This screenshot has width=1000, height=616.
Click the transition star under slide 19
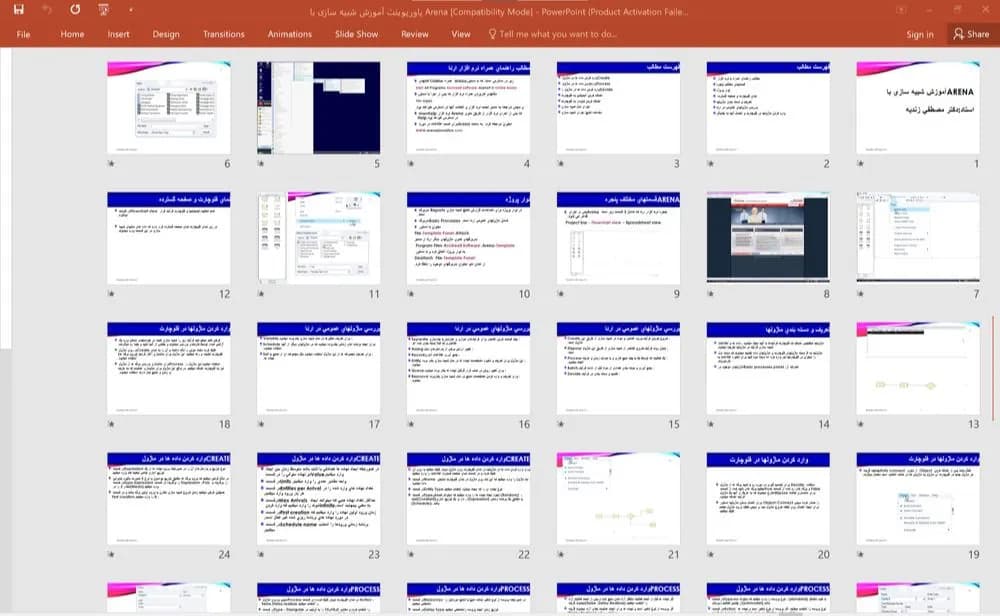point(860,555)
